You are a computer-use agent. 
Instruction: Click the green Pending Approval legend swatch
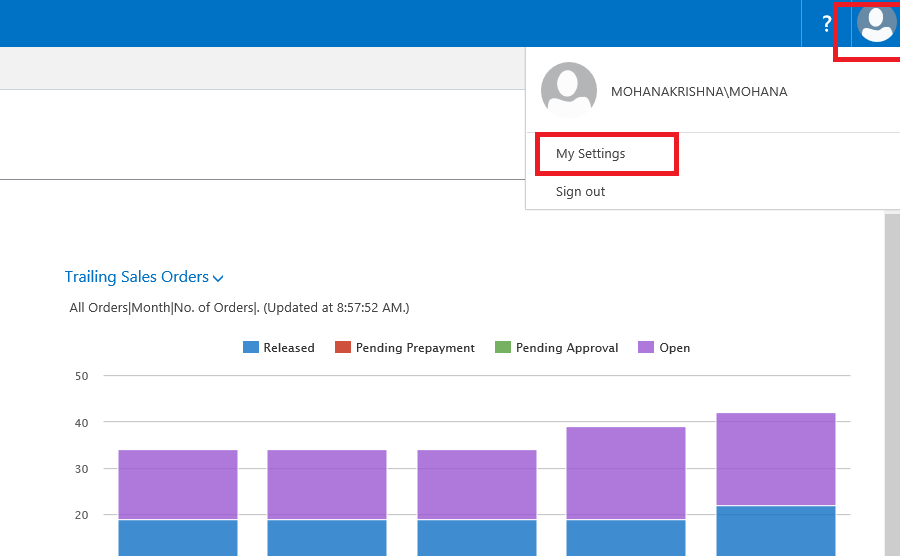coord(503,348)
